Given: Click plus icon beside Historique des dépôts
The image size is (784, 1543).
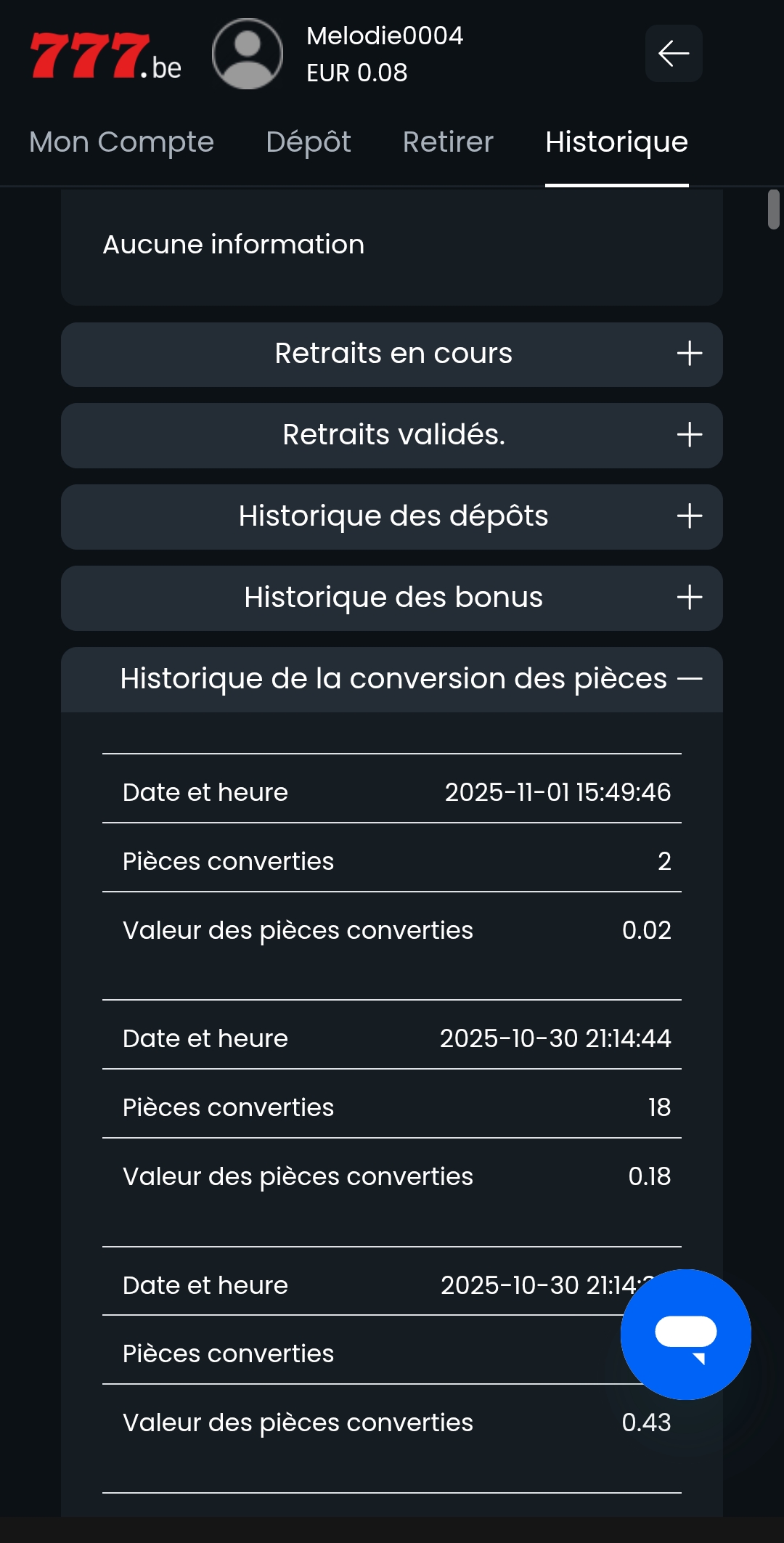Looking at the screenshot, I should pyautogui.click(x=689, y=516).
